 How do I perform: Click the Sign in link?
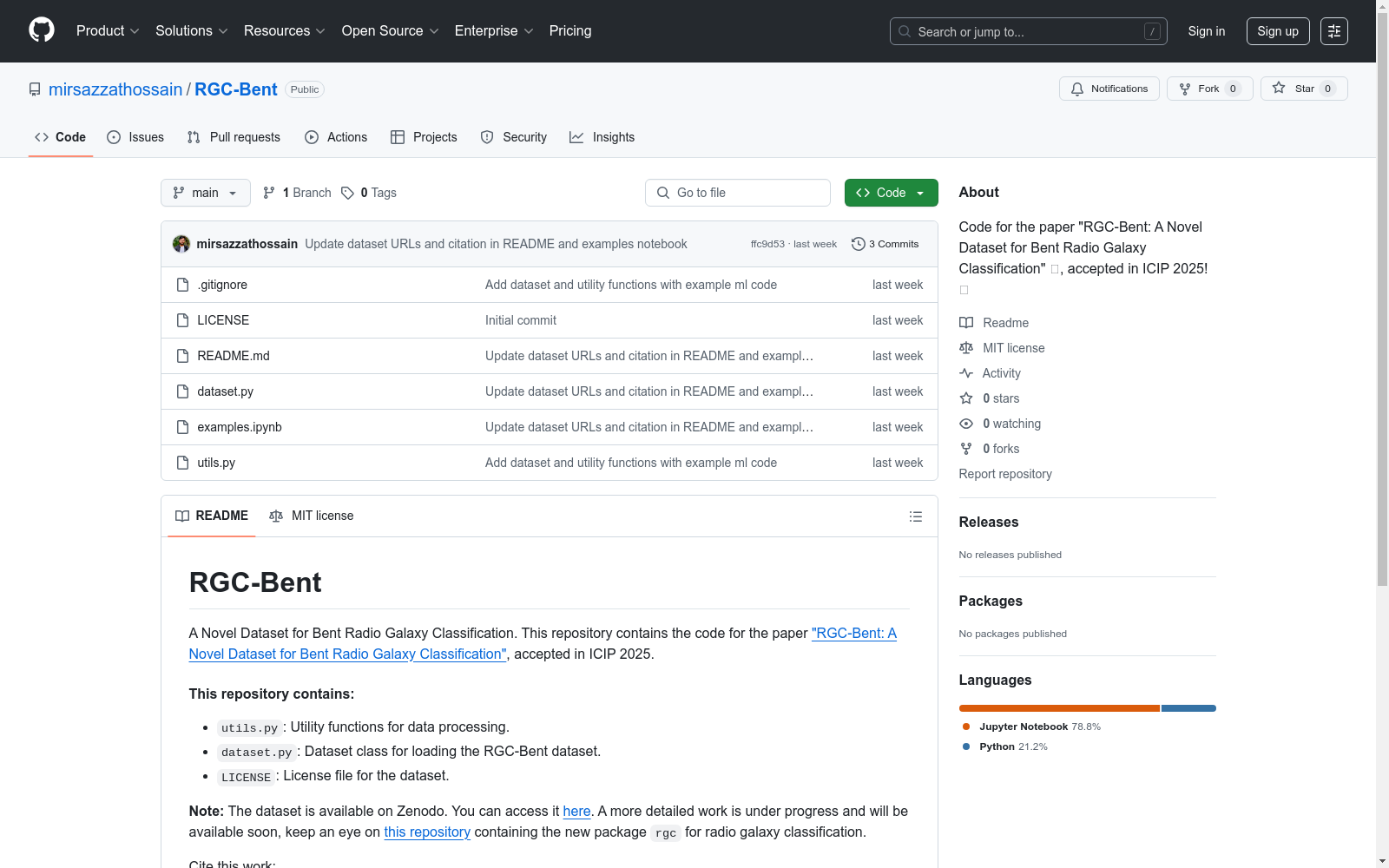(x=1207, y=31)
